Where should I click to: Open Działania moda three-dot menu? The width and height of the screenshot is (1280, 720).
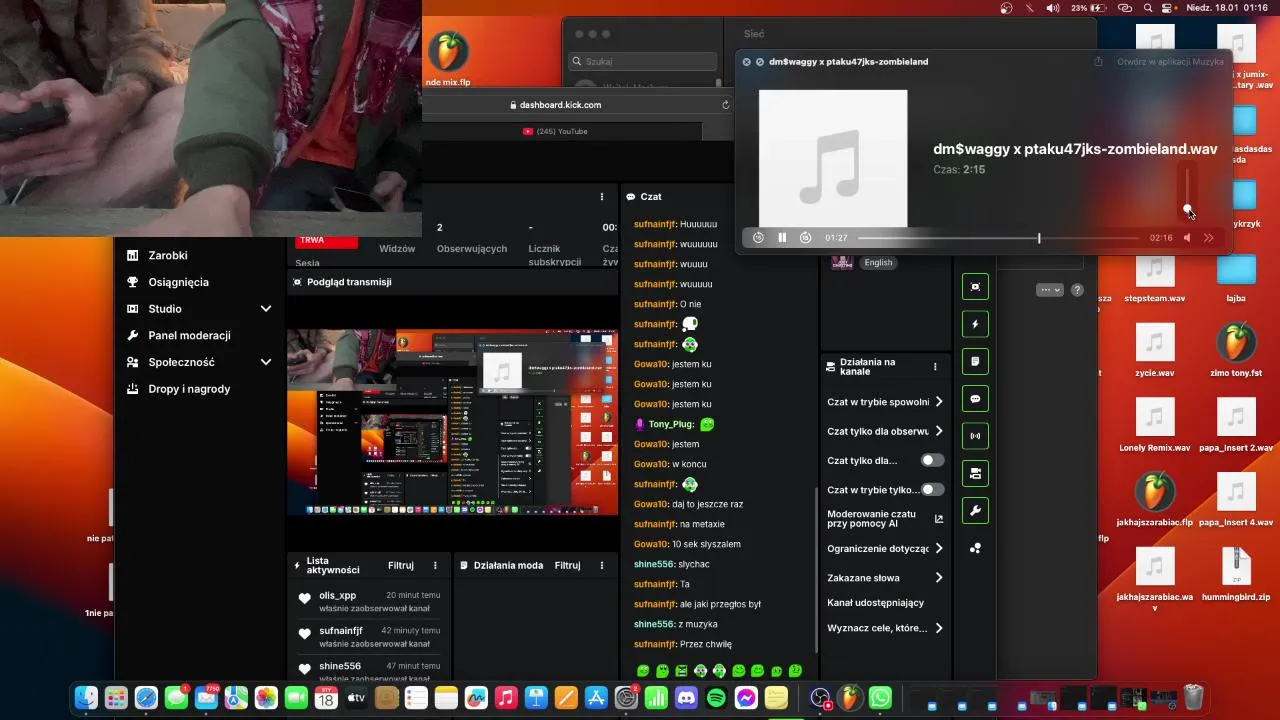pyautogui.click(x=602, y=565)
